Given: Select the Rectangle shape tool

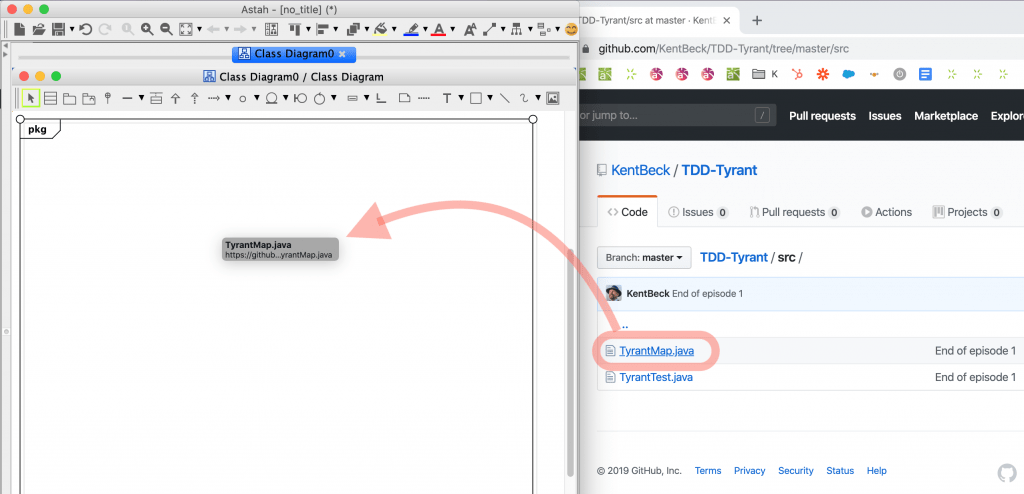Looking at the screenshot, I should coord(475,98).
